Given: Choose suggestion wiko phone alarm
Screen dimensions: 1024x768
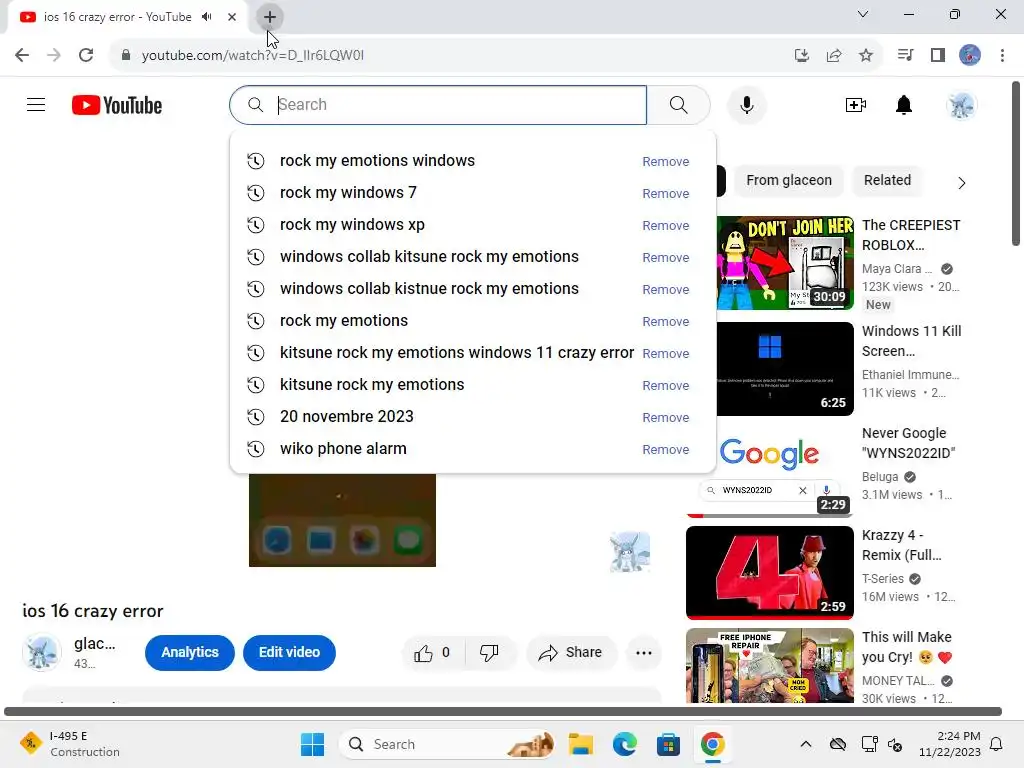Looking at the screenshot, I should [x=473, y=449].
